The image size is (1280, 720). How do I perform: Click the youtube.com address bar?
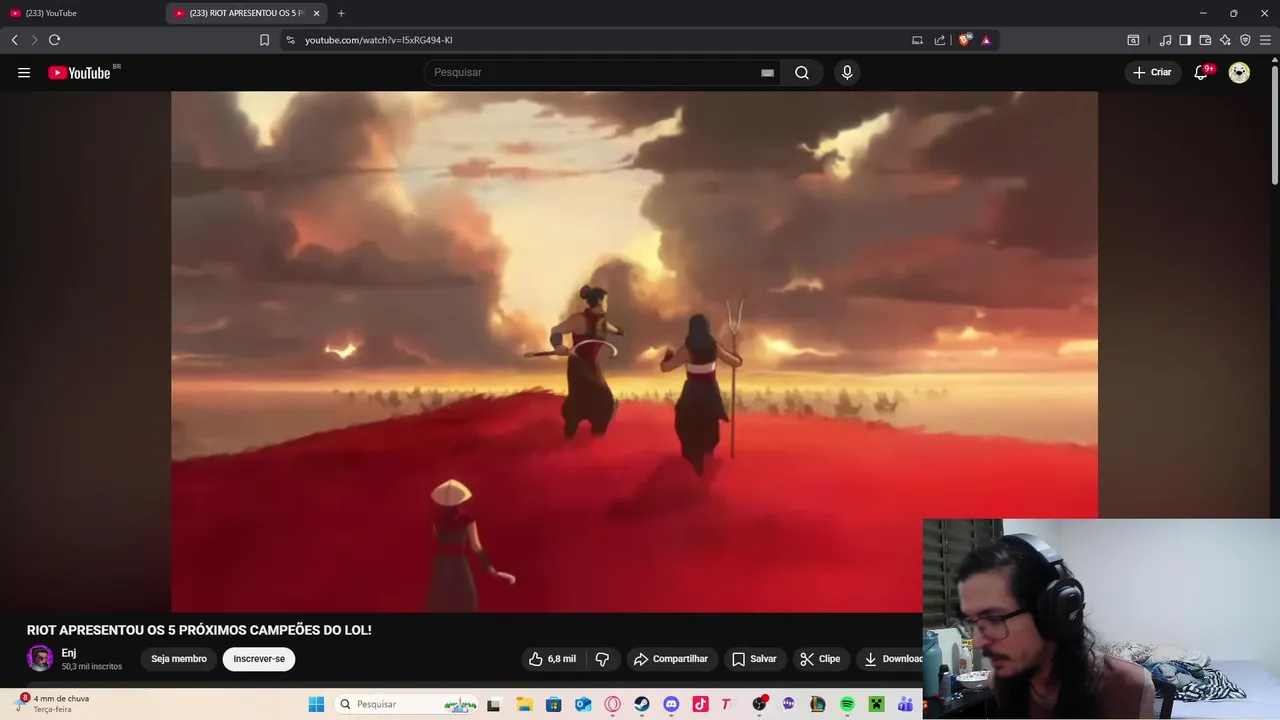click(600, 40)
